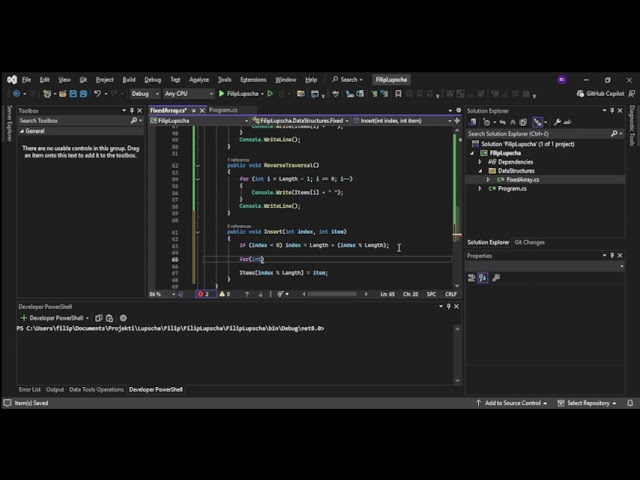
Task: Click Add to Source Control button
Action: tap(512, 403)
